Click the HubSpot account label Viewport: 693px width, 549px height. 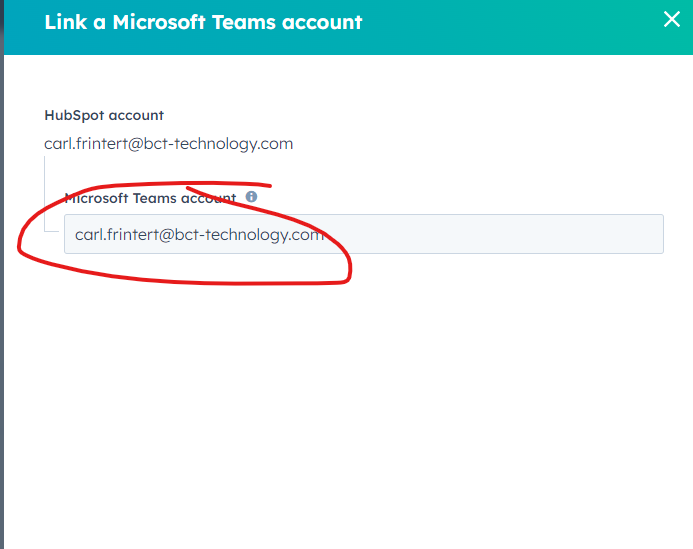(x=104, y=116)
